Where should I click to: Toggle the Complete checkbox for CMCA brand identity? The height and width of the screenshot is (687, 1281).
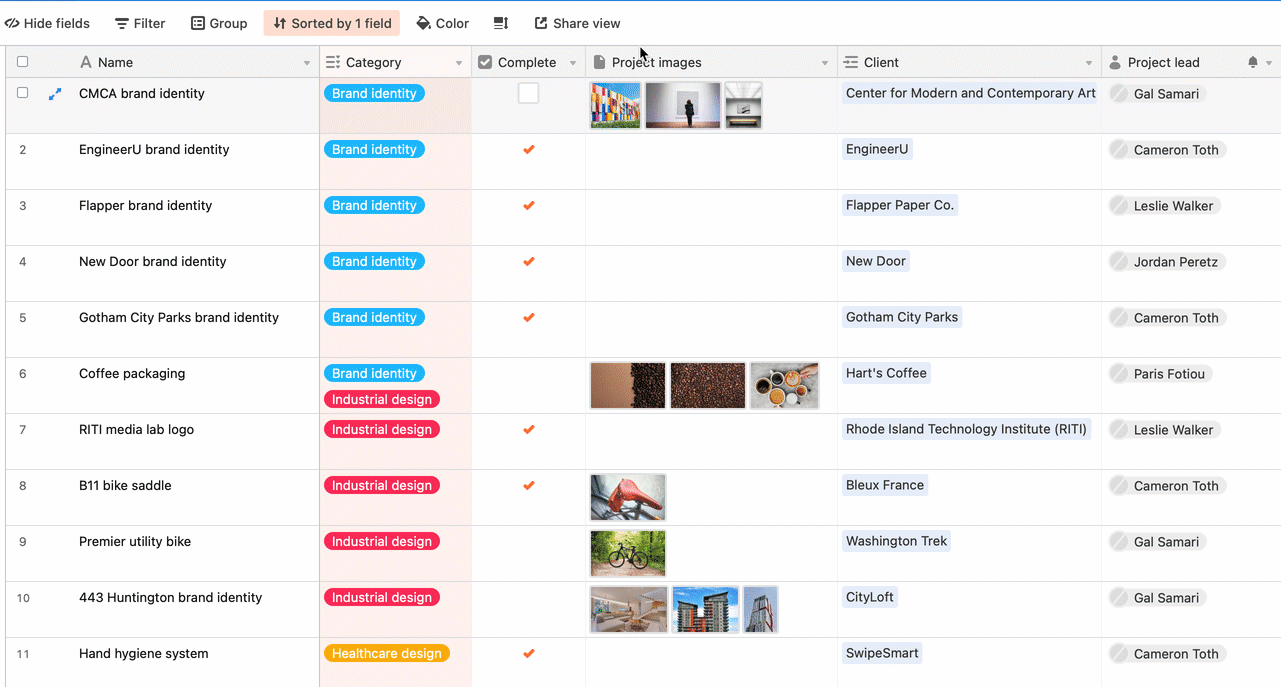click(x=527, y=92)
